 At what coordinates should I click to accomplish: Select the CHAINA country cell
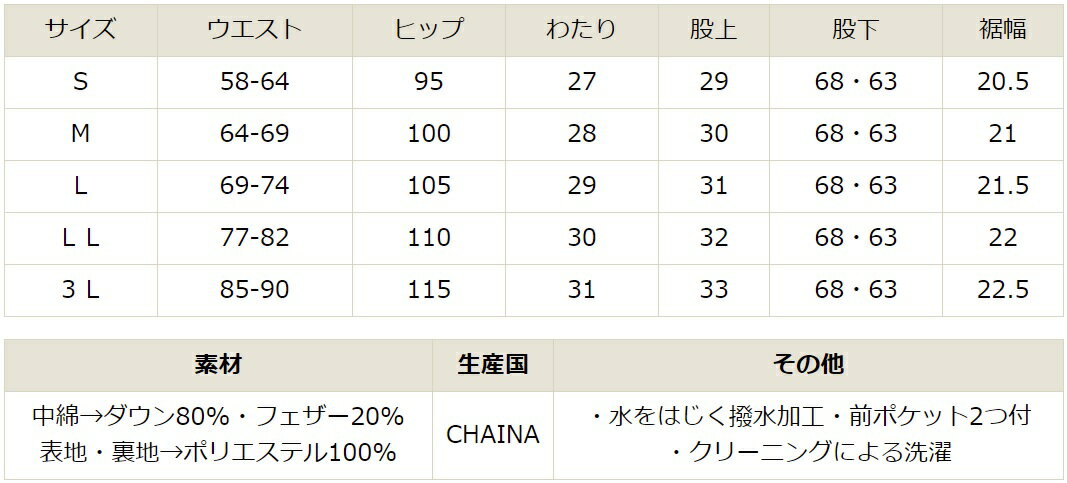click(x=492, y=435)
